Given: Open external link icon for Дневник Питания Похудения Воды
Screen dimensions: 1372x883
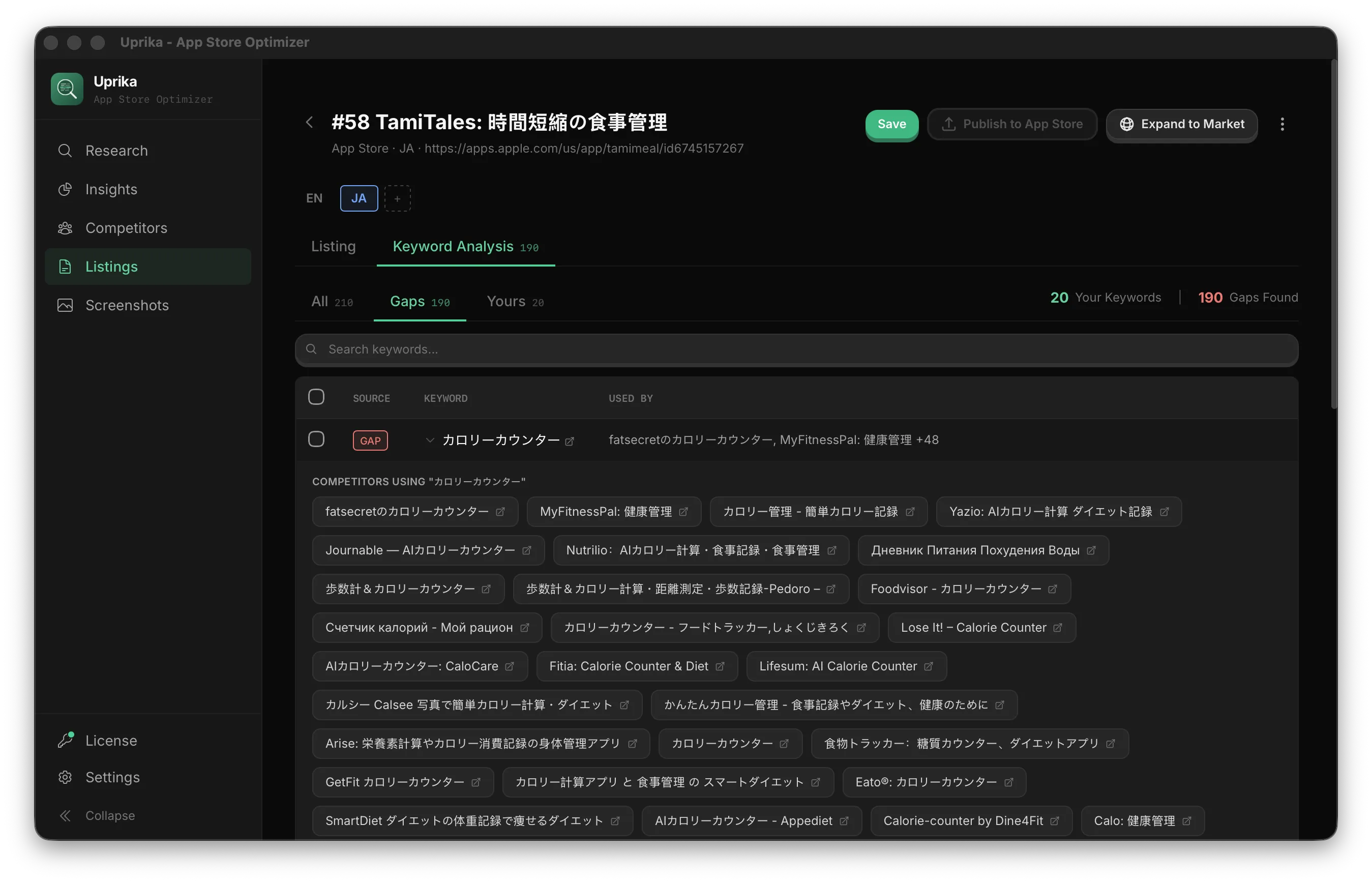Looking at the screenshot, I should tap(1091, 550).
